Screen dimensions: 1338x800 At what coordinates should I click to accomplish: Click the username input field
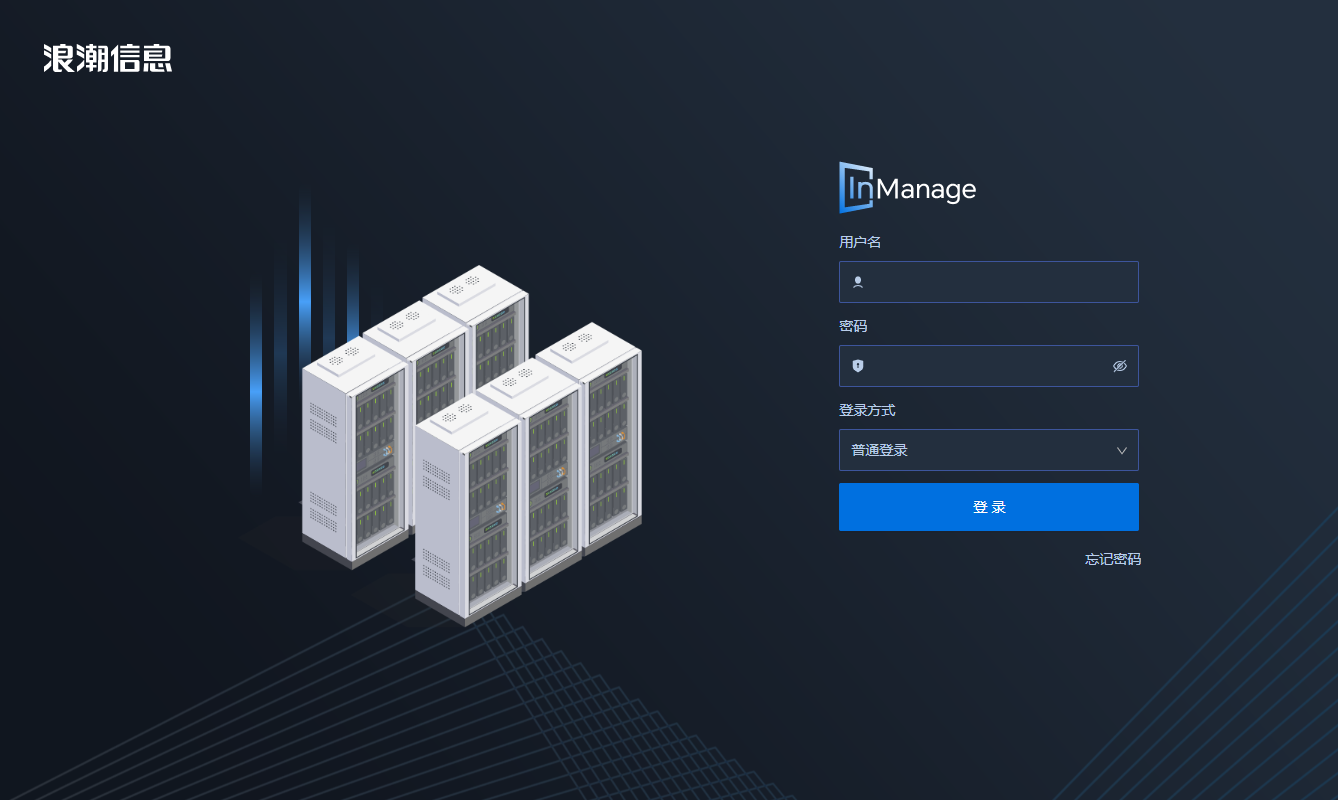point(988,282)
